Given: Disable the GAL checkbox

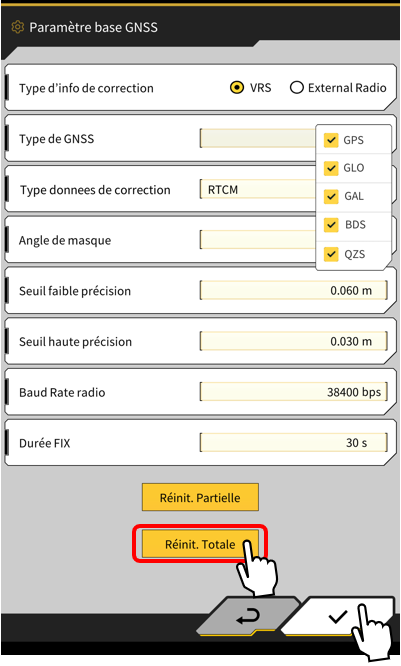Looking at the screenshot, I should tap(331, 196).
